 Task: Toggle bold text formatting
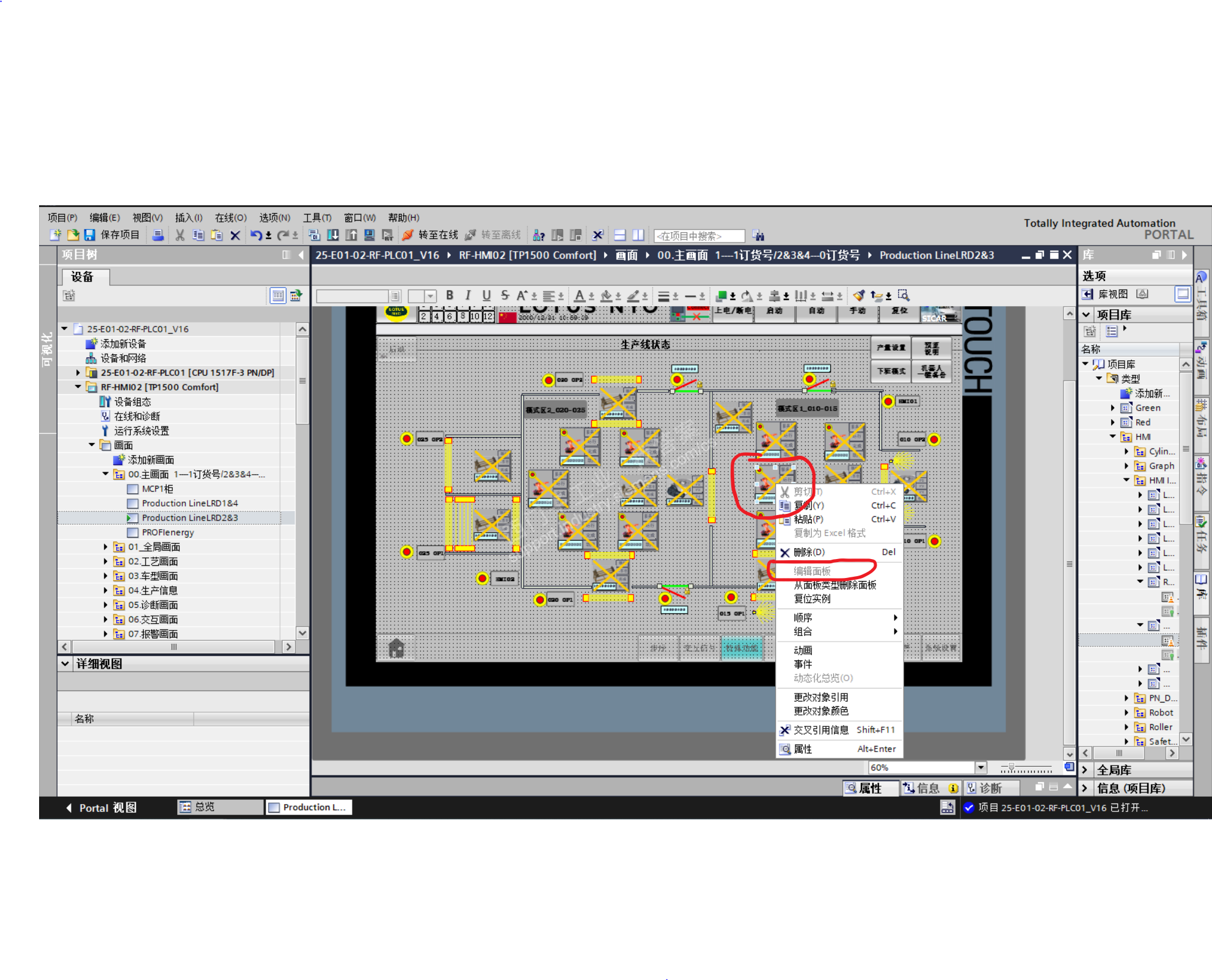(450, 296)
